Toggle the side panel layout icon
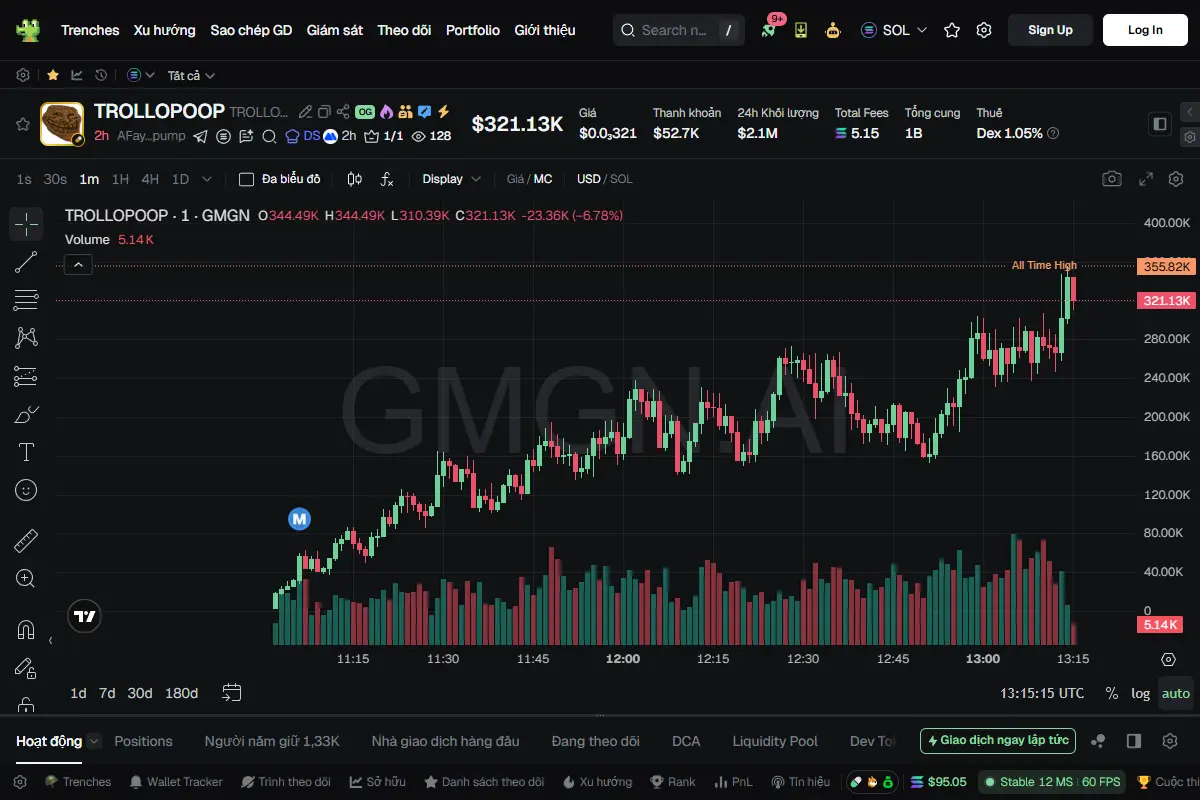Screen dimensions: 1200x800 coord(1160,124)
